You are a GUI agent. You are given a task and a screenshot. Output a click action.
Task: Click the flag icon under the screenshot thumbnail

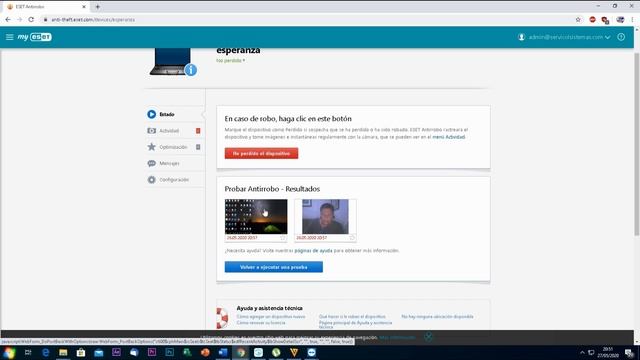(282, 238)
